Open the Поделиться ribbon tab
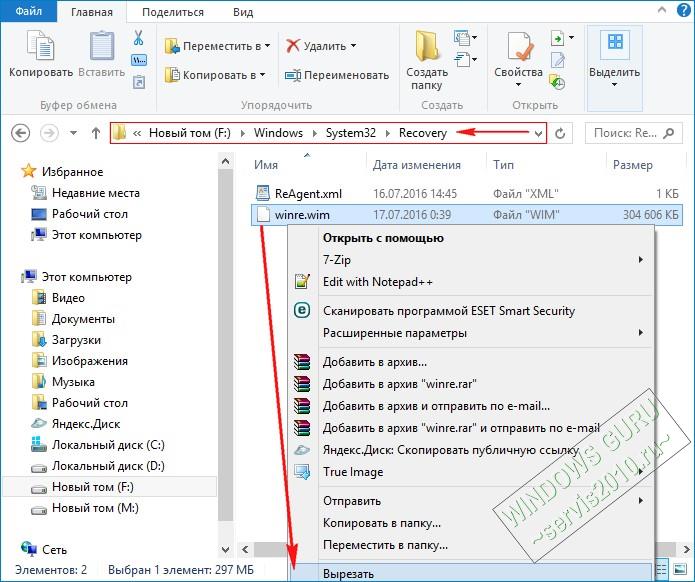 click(x=173, y=12)
